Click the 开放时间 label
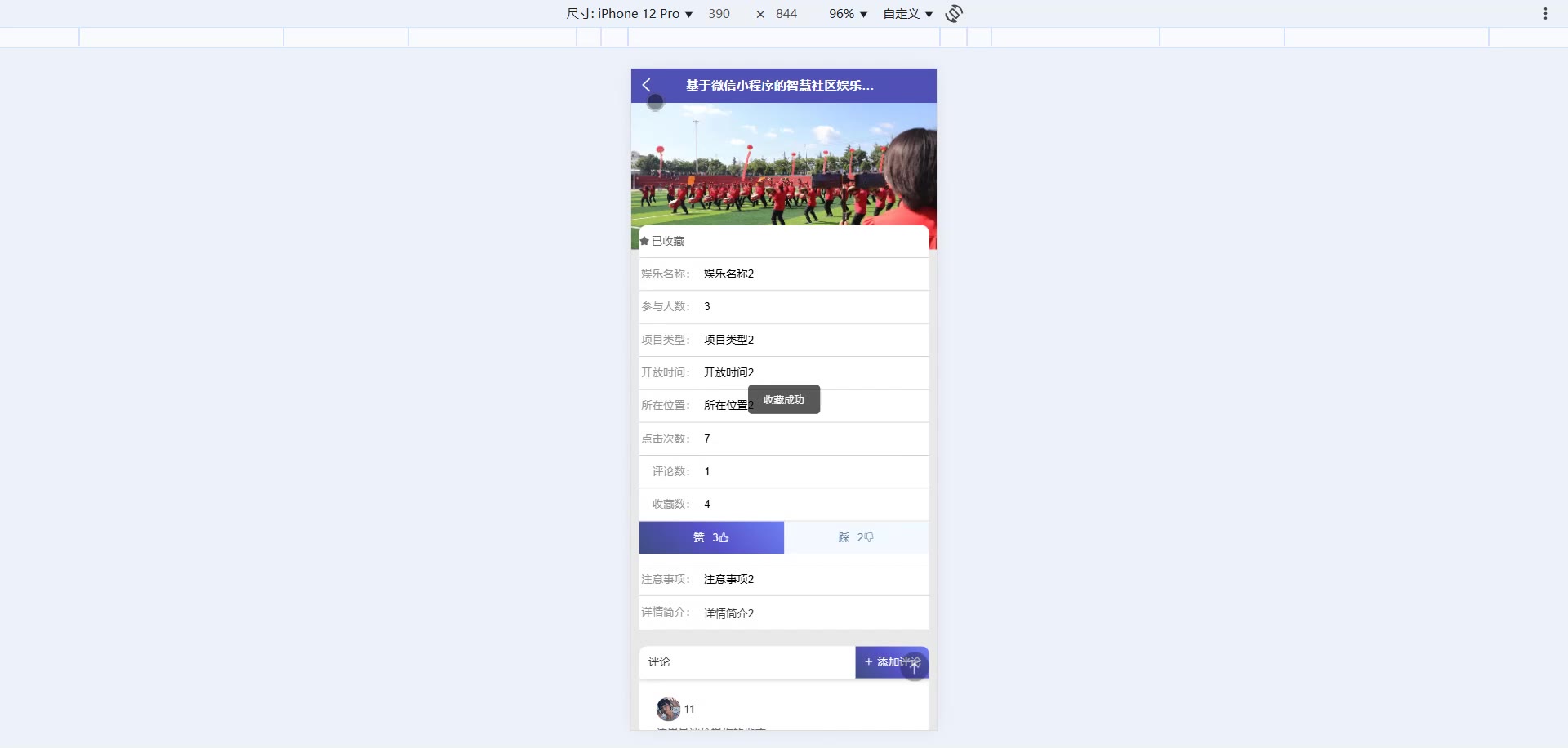Viewport: 1568px width, 748px height. pyautogui.click(x=665, y=372)
